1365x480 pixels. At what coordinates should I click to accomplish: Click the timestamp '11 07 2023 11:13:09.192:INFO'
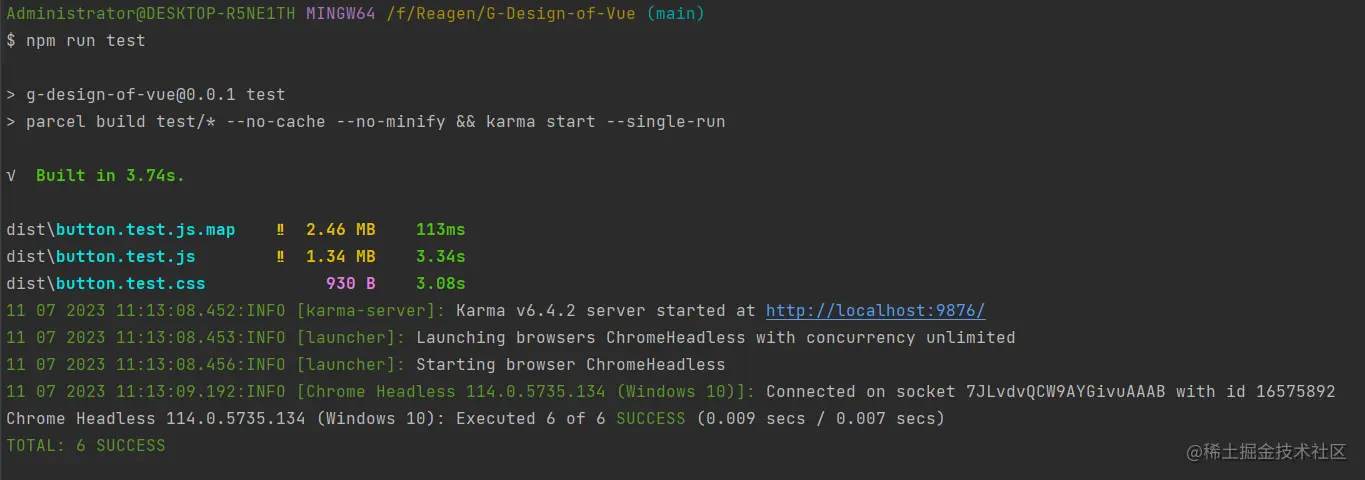146,392
